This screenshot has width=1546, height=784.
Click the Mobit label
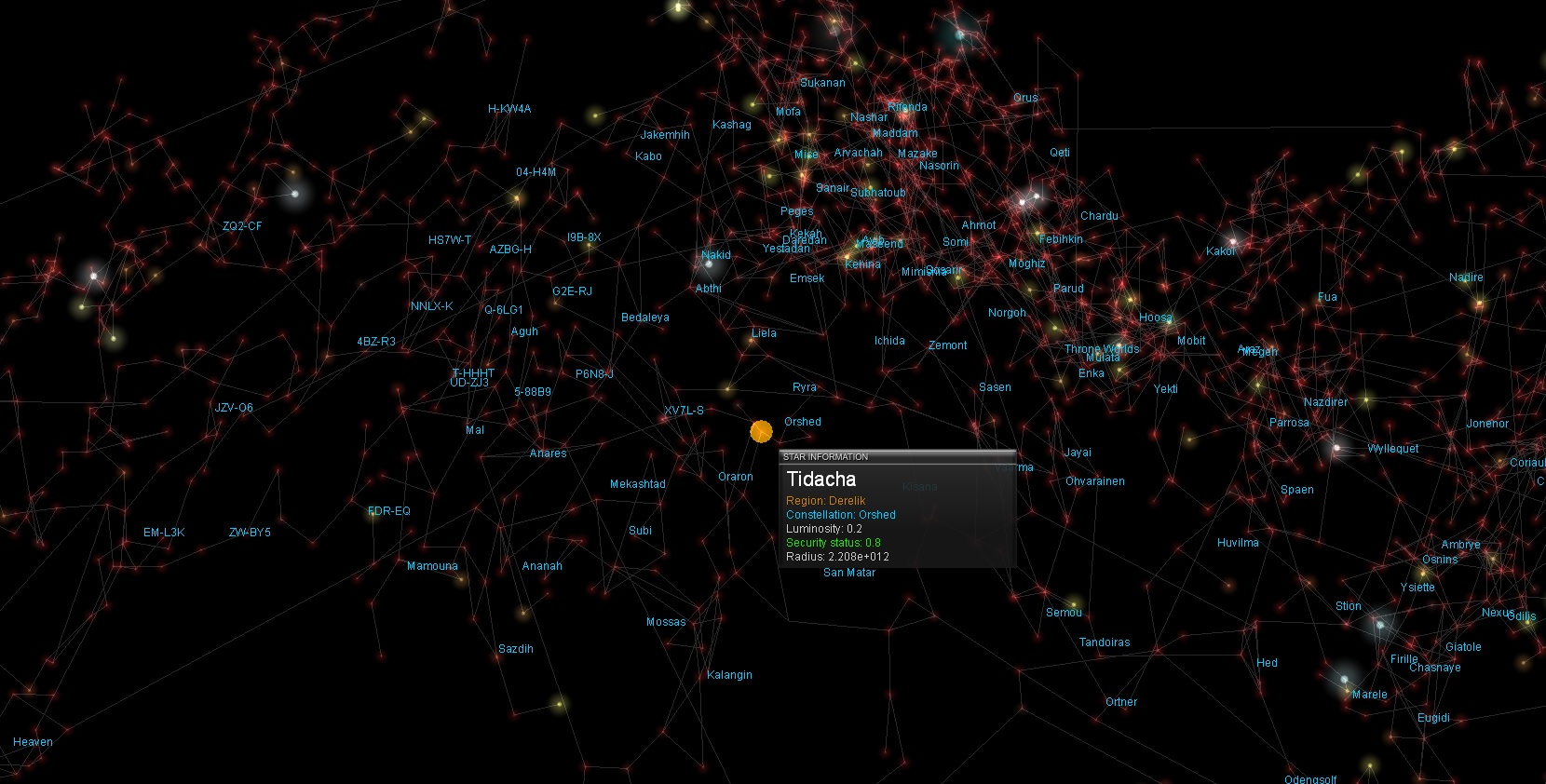[1191, 341]
